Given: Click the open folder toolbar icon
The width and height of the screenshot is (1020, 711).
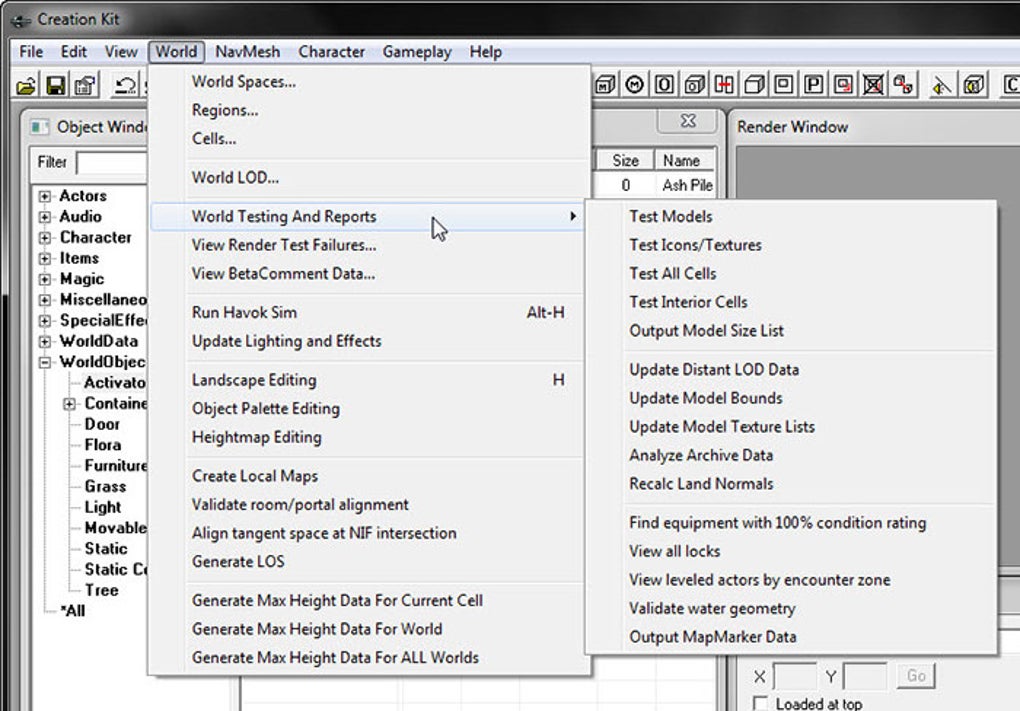Looking at the screenshot, I should [27, 86].
